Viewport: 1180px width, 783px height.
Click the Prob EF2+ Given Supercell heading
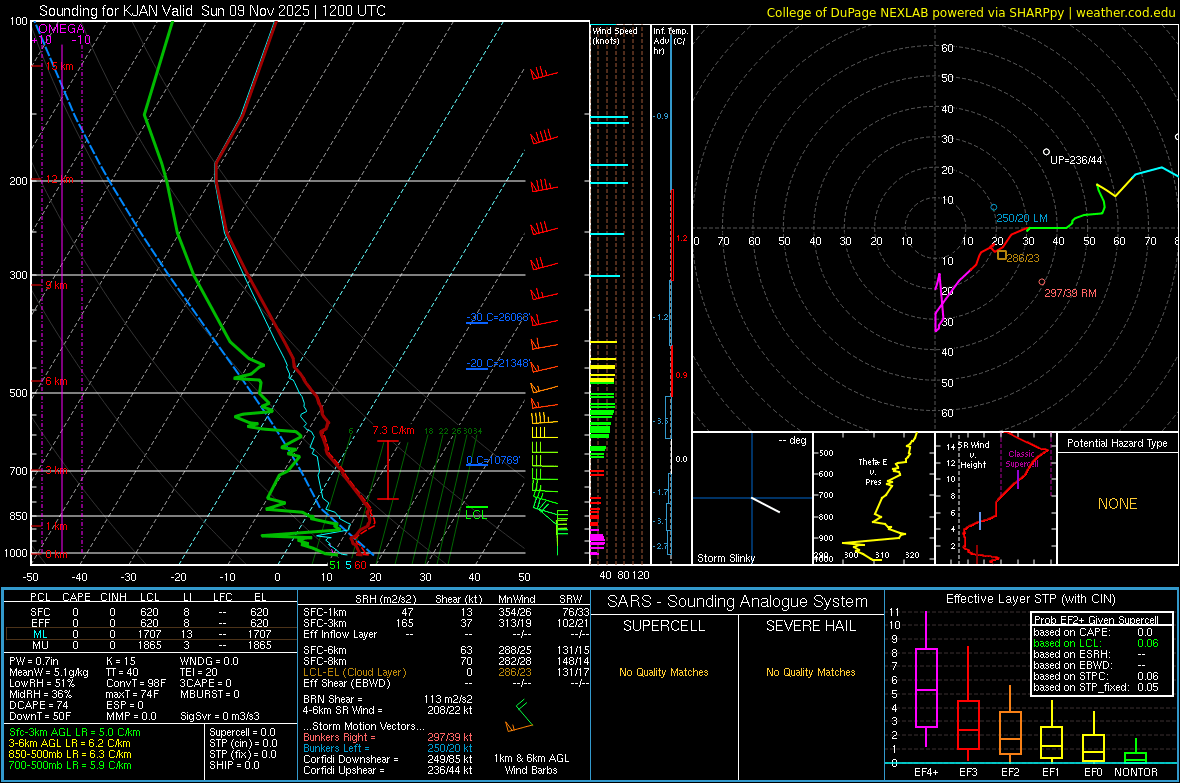(1096, 620)
